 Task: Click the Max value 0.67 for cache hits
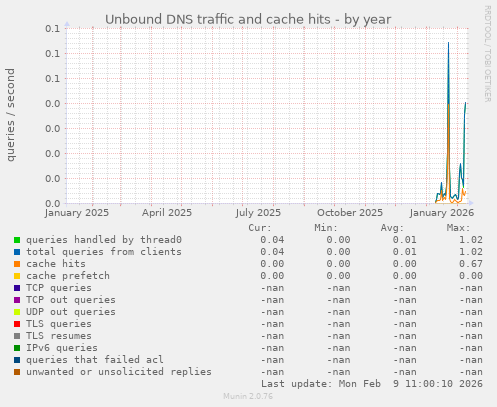tap(471, 264)
